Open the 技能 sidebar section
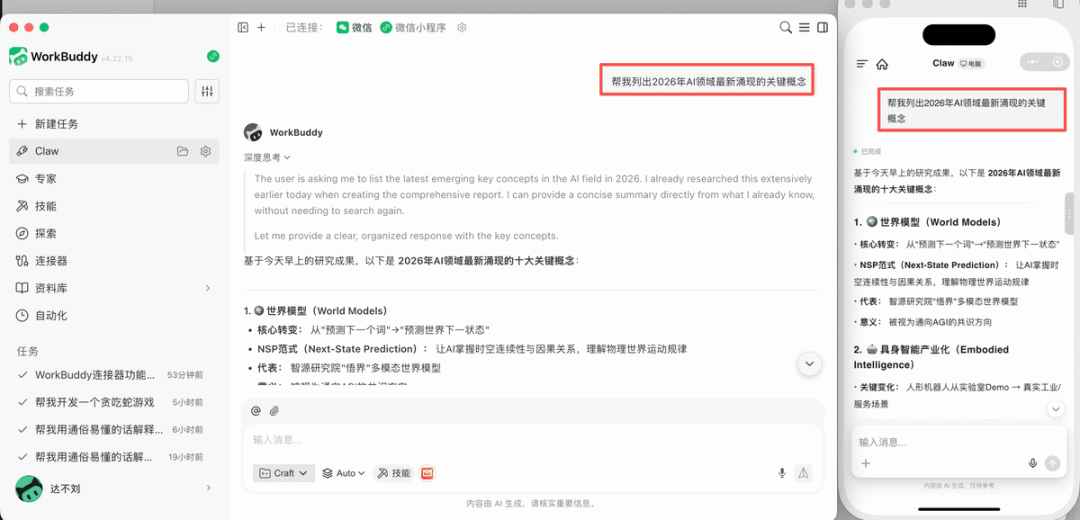1080x520 pixels. click(114, 206)
